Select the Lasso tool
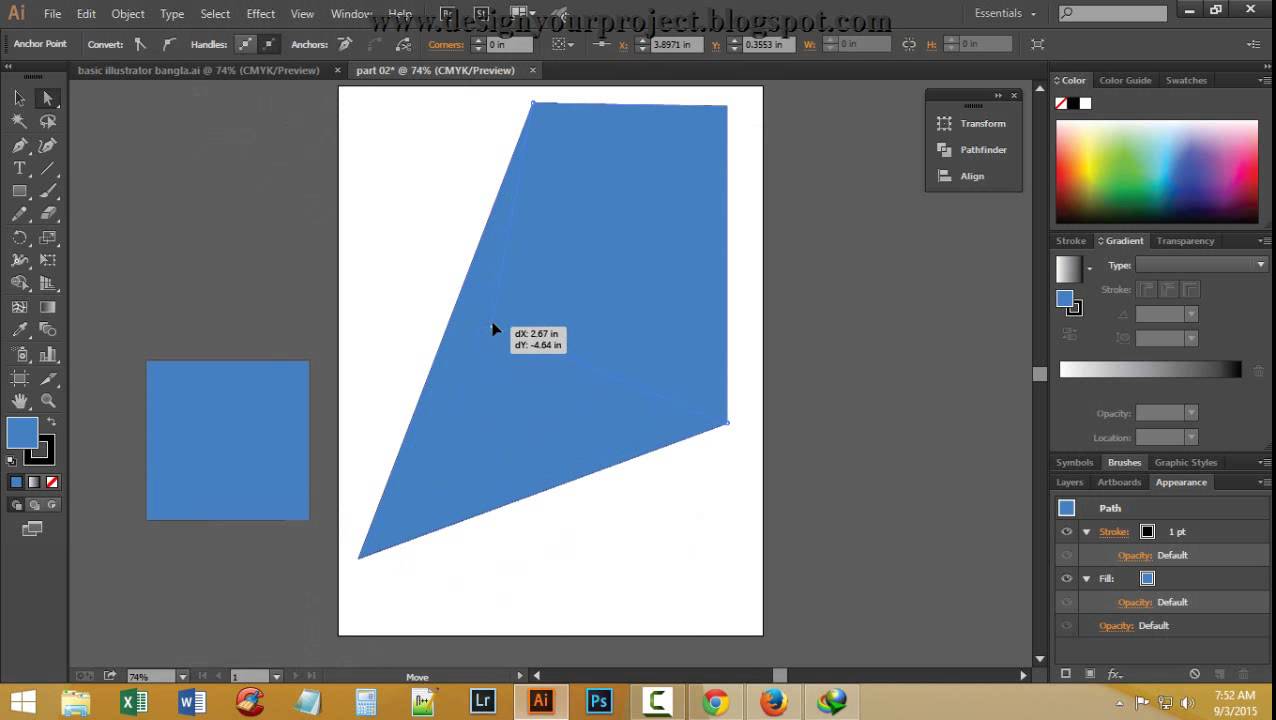 pyautogui.click(x=47, y=121)
